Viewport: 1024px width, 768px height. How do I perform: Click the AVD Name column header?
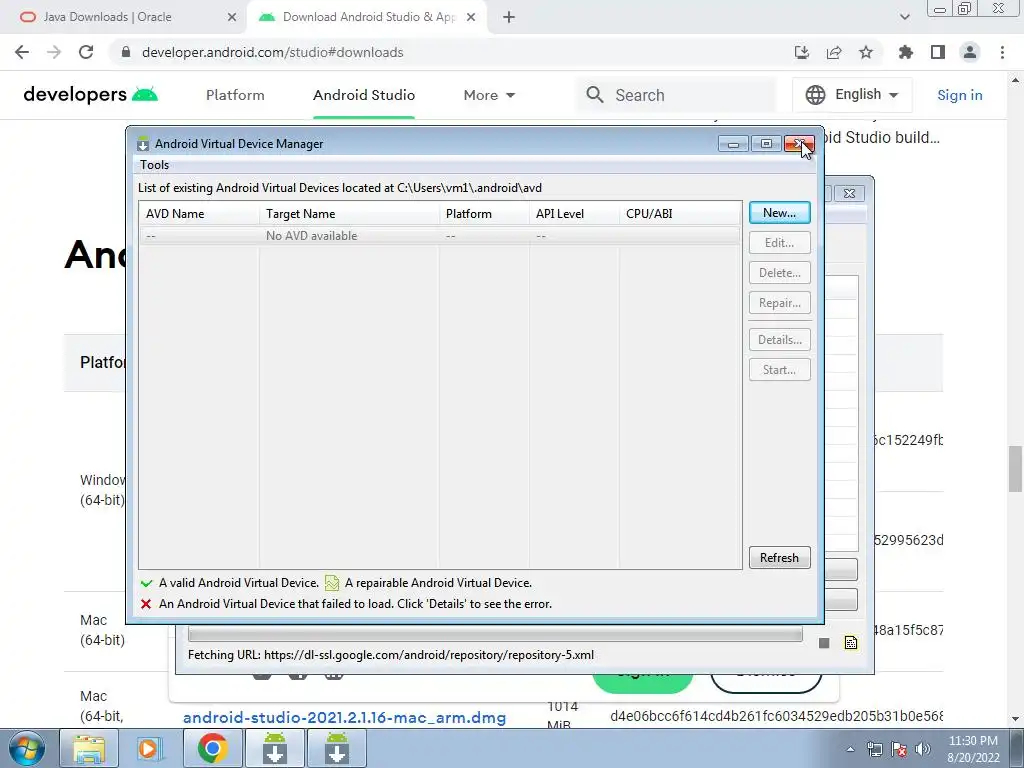pyautogui.click(x=199, y=214)
